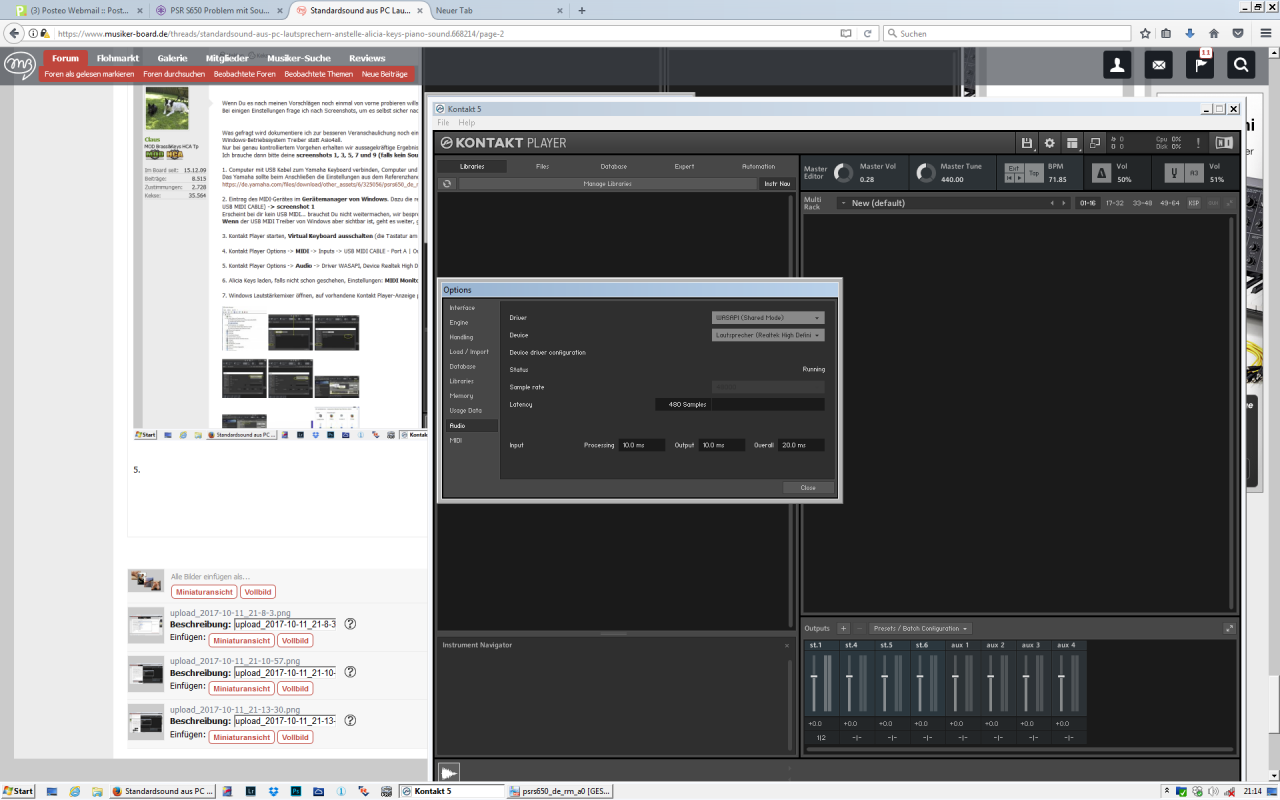Switch to Libraries browser tab

(471, 166)
